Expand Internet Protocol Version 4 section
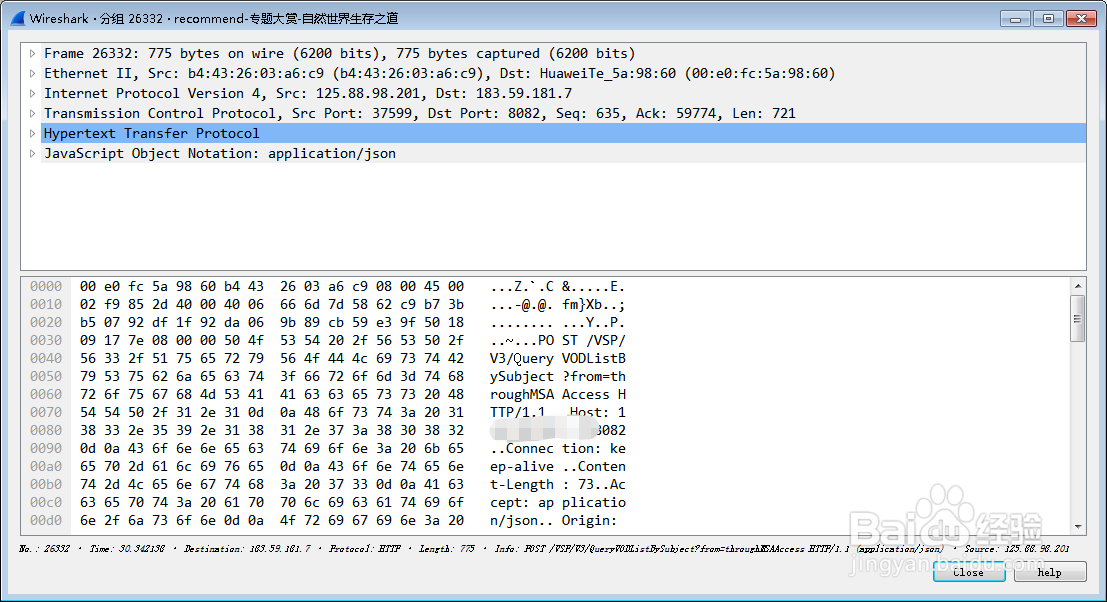Image resolution: width=1107 pixels, height=602 pixels. [x=32, y=93]
